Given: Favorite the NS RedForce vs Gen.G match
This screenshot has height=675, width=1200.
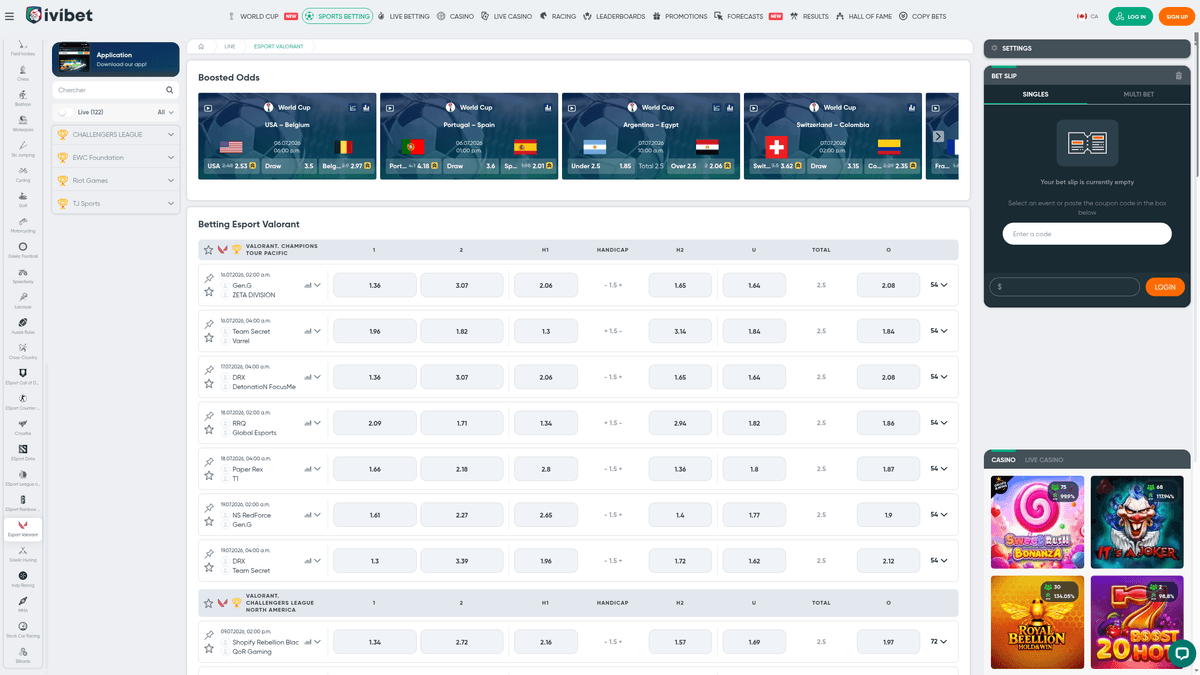Looking at the screenshot, I should (209, 521).
